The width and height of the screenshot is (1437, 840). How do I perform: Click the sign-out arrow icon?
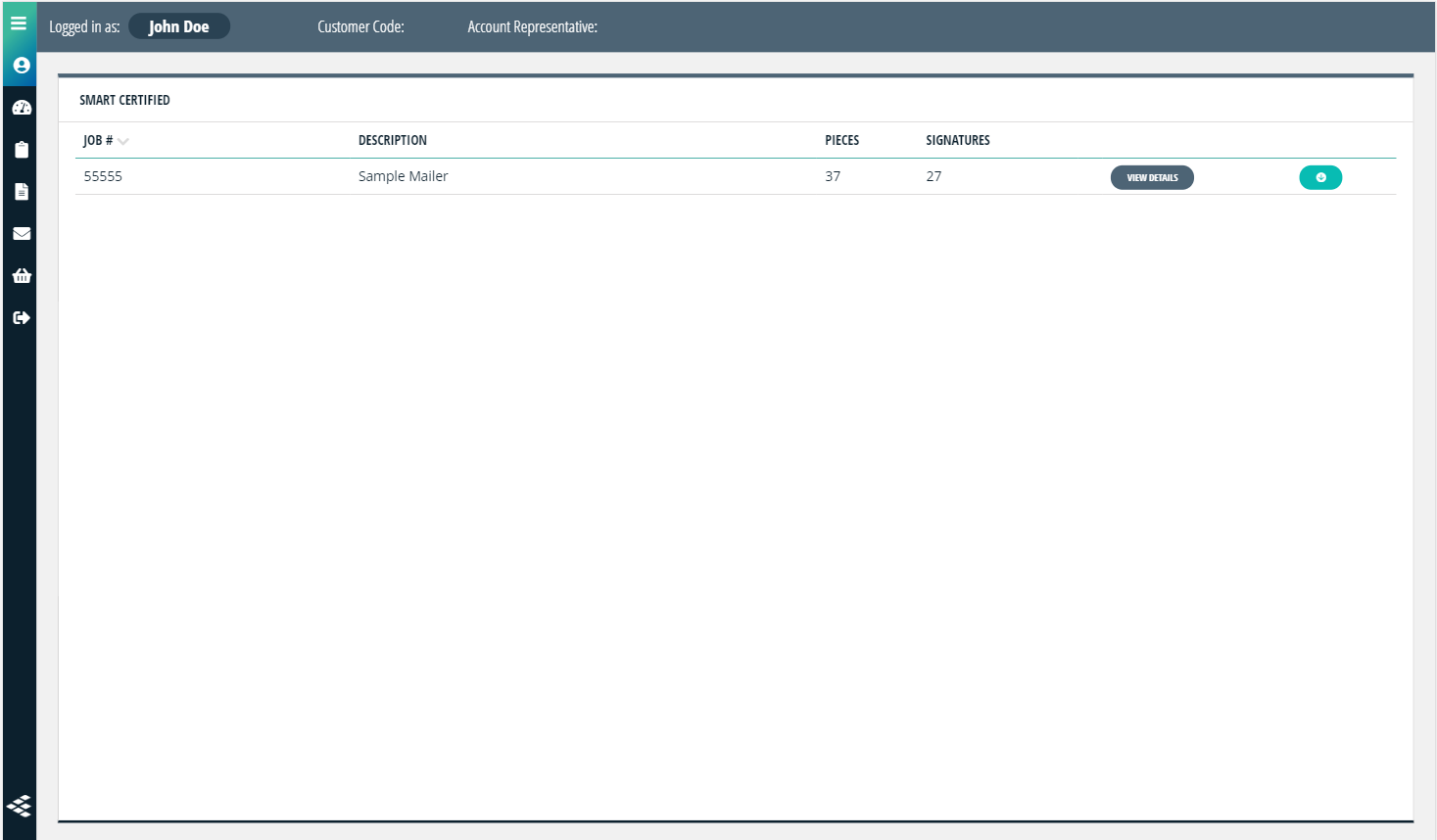[22, 318]
